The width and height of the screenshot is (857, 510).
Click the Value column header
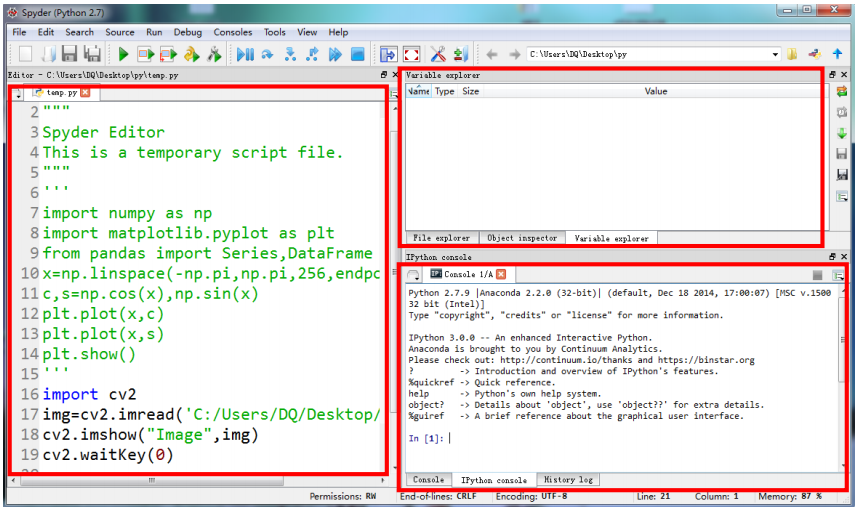[655, 91]
